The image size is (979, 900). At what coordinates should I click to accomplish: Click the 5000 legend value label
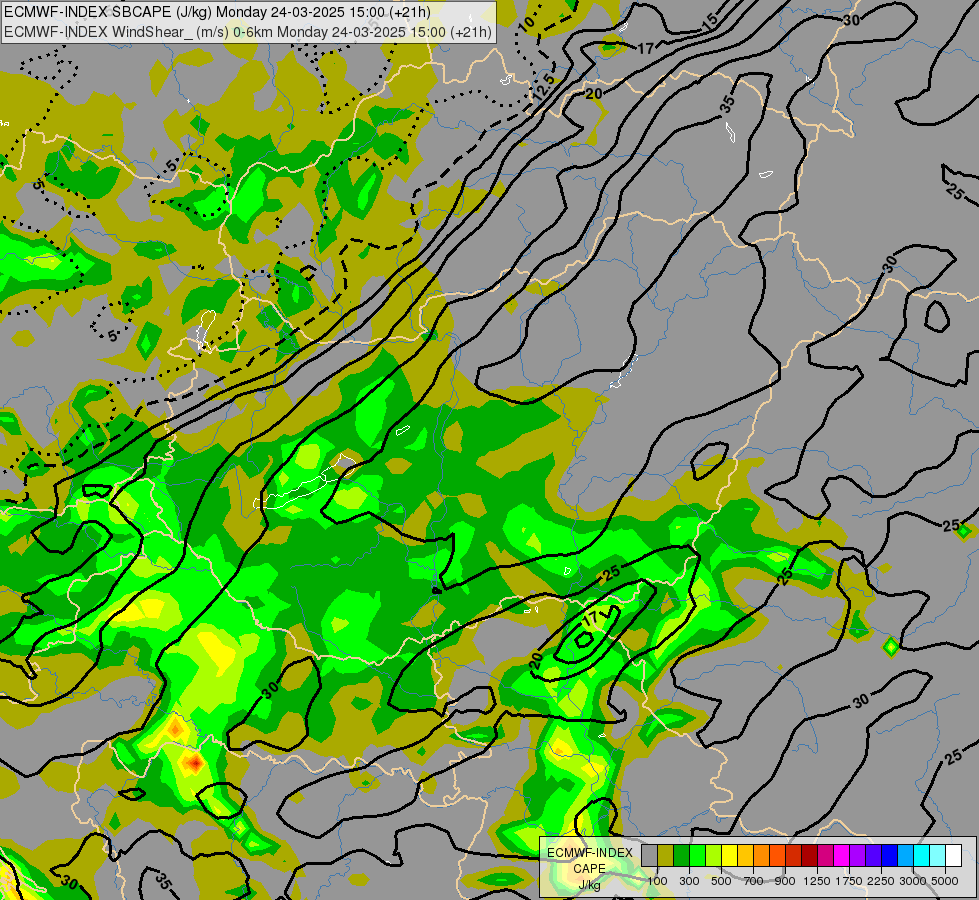945,881
